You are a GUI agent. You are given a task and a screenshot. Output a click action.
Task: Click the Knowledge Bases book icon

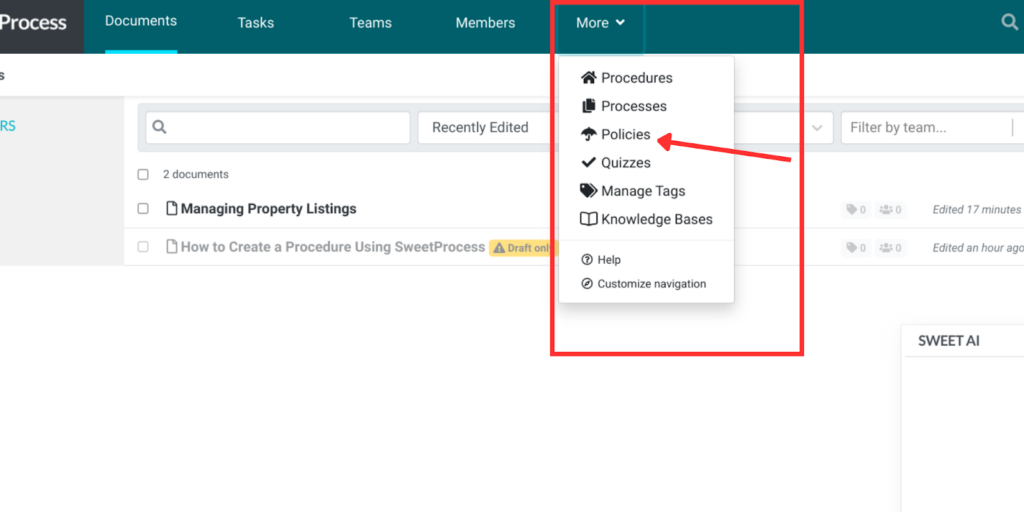pos(588,219)
